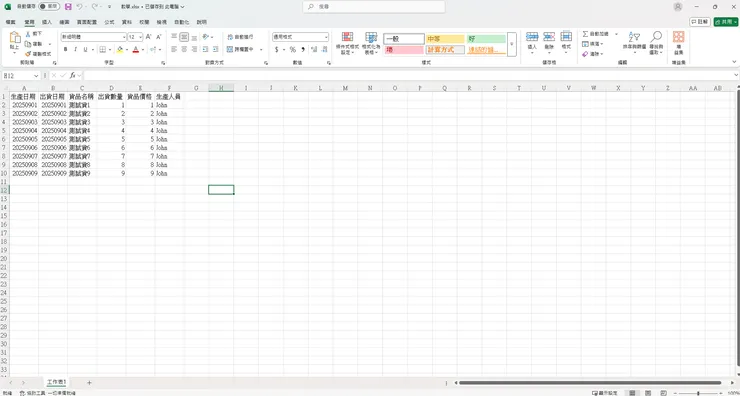Click the Wrap Text button
740x396 pixels.
pyautogui.click(x=240, y=37)
